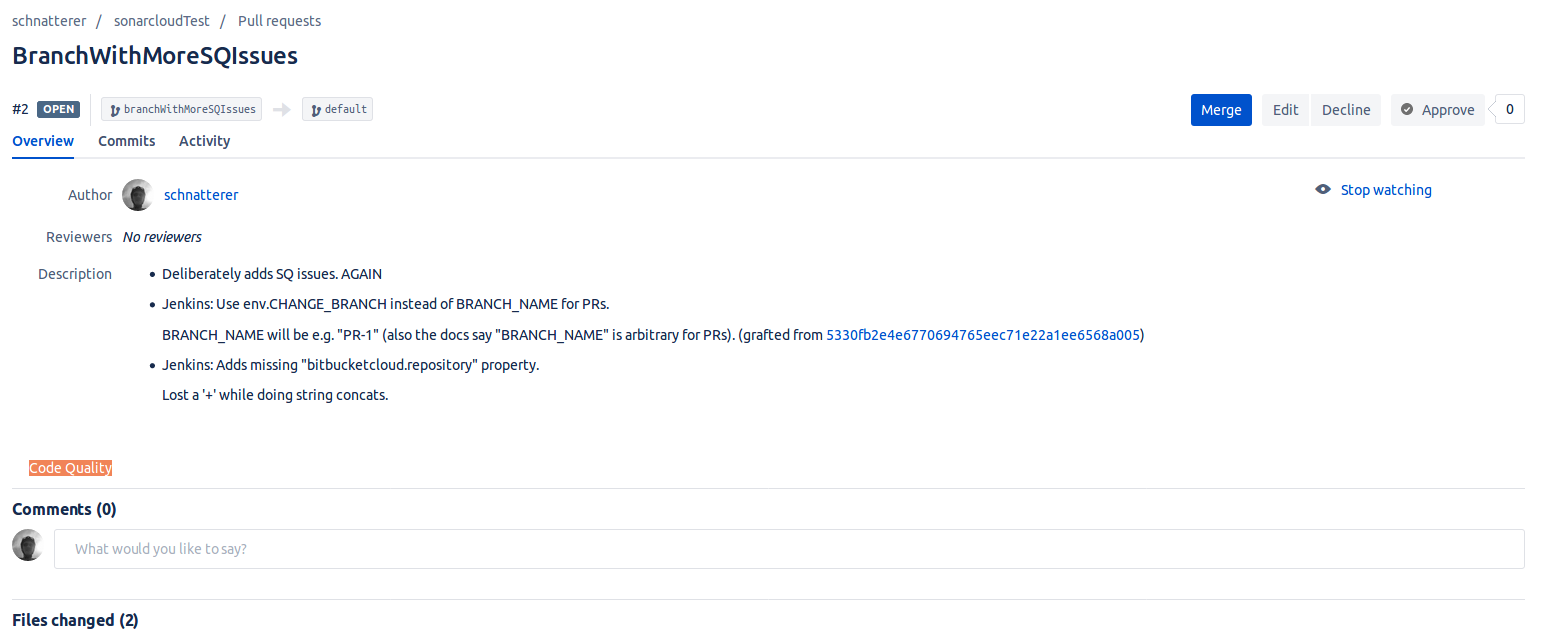
Task: Go to Pull requests breadcrumb
Action: (279, 20)
